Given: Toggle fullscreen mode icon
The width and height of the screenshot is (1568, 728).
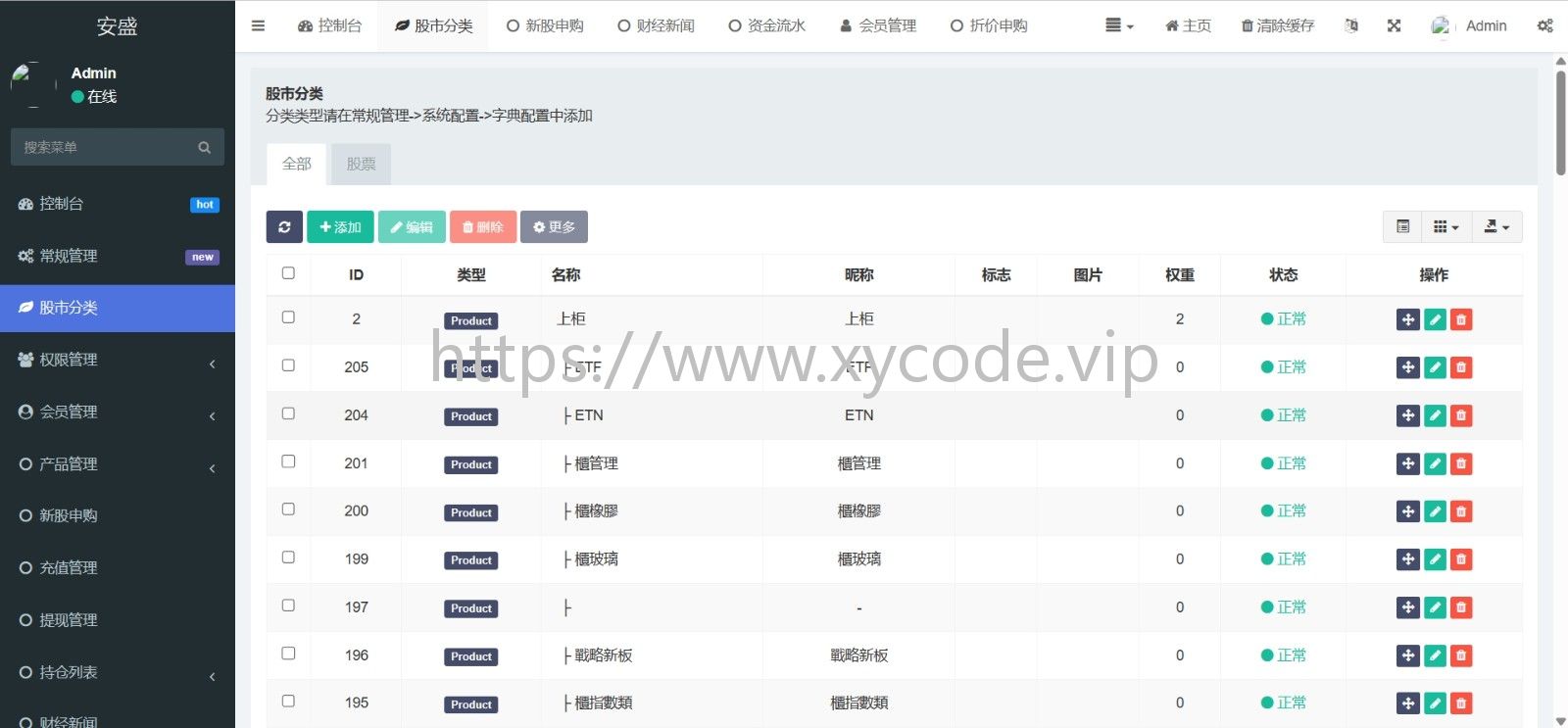Looking at the screenshot, I should [1394, 25].
